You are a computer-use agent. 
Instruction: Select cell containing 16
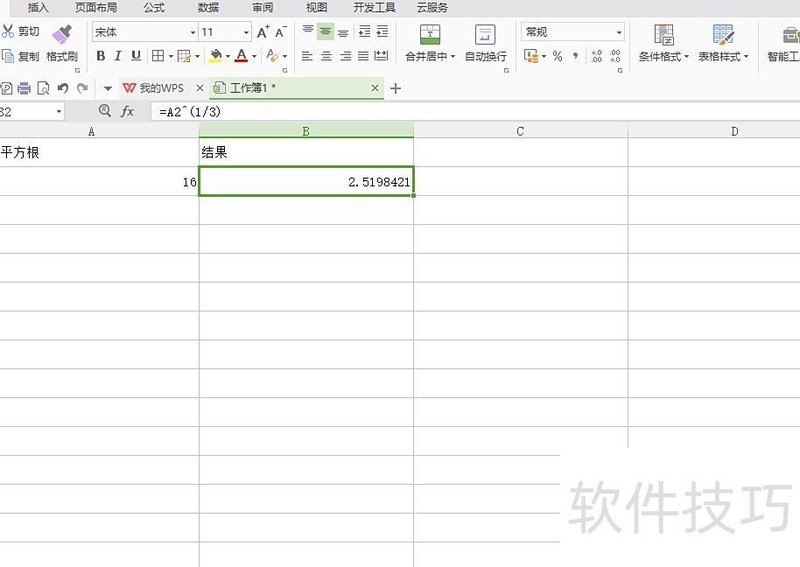click(x=99, y=182)
